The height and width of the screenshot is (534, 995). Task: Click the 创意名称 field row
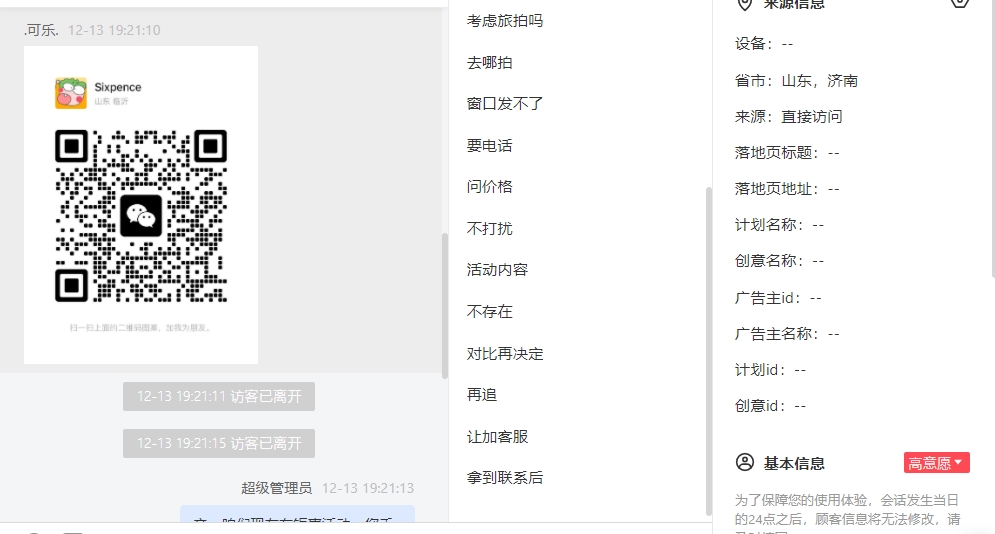[779, 261]
